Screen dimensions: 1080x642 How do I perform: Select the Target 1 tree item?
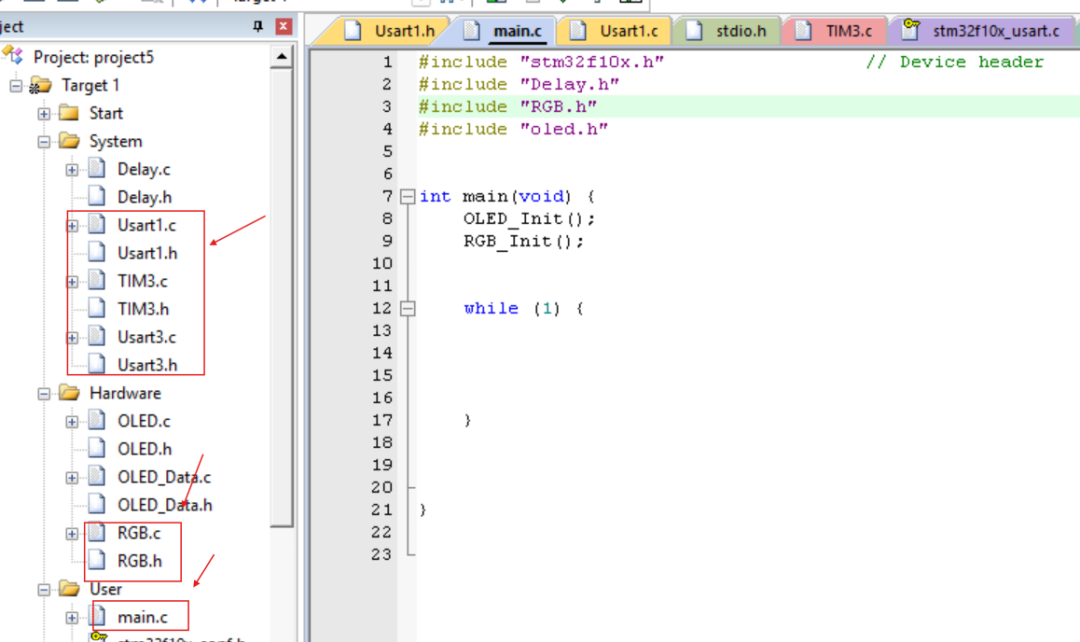[90, 85]
